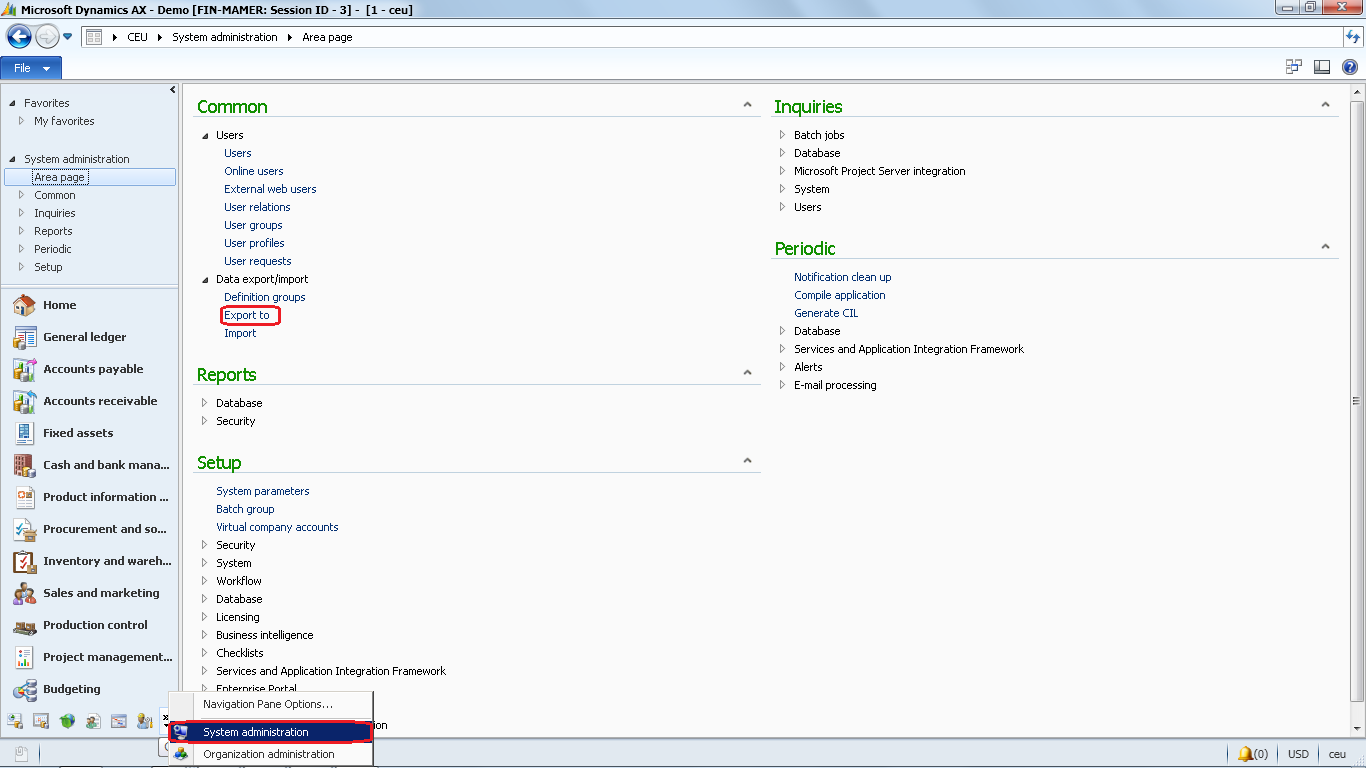The width and height of the screenshot is (1366, 768).
Task: Click USD currency in status bar
Action: pyautogui.click(x=1298, y=754)
